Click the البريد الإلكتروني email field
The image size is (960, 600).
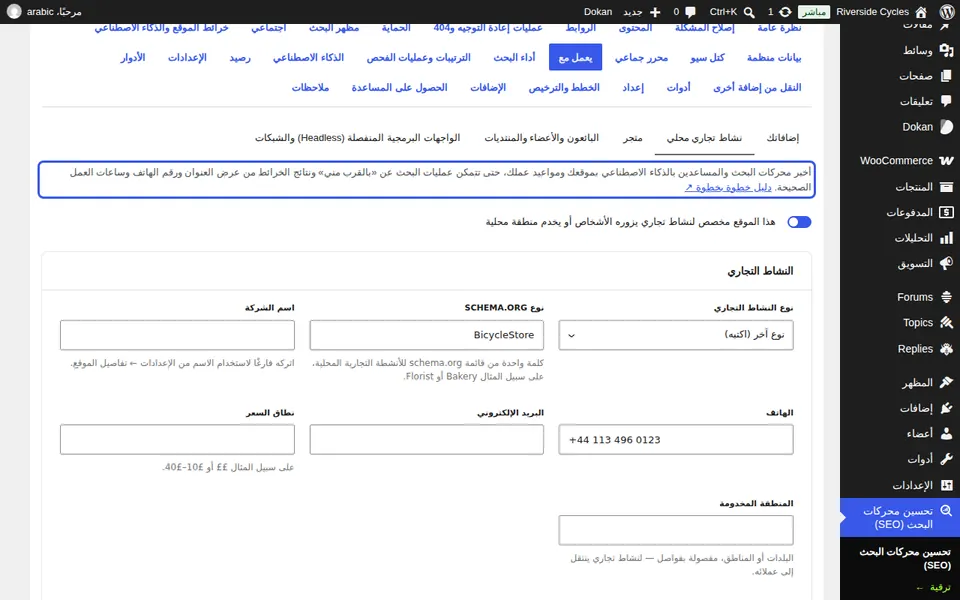click(426, 440)
